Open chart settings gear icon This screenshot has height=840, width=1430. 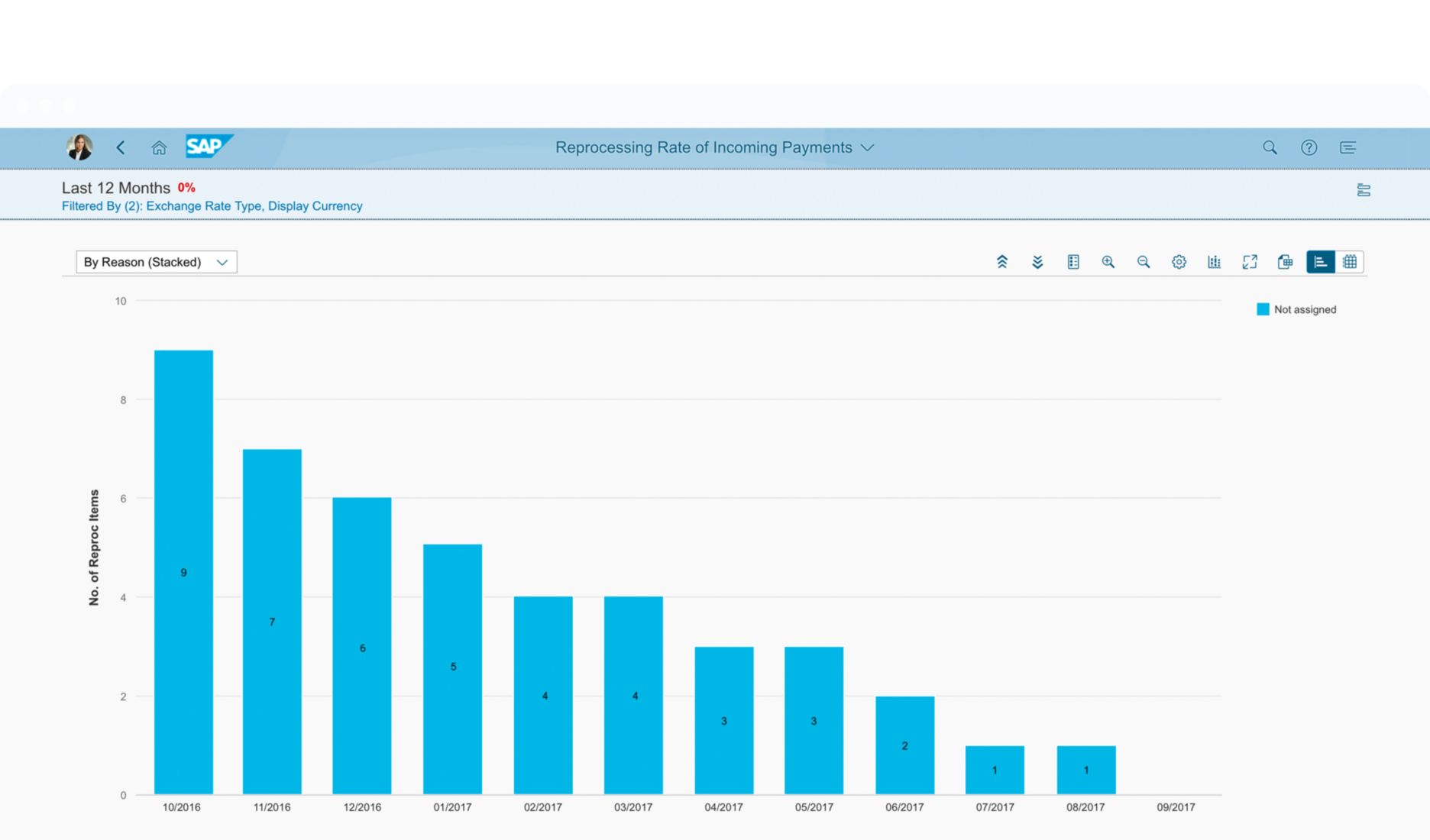1179,262
